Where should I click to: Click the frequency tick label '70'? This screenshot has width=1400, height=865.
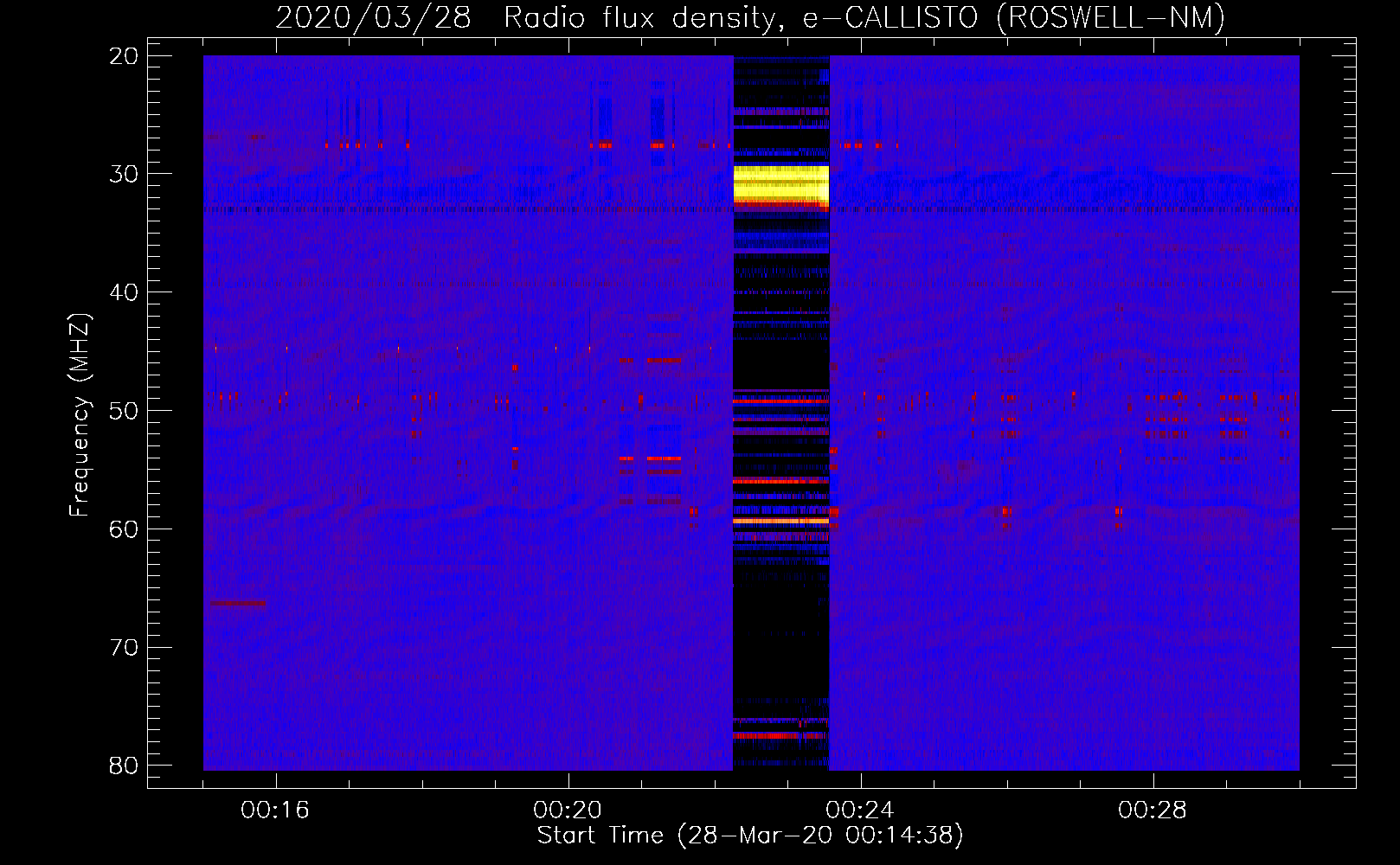point(125,648)
